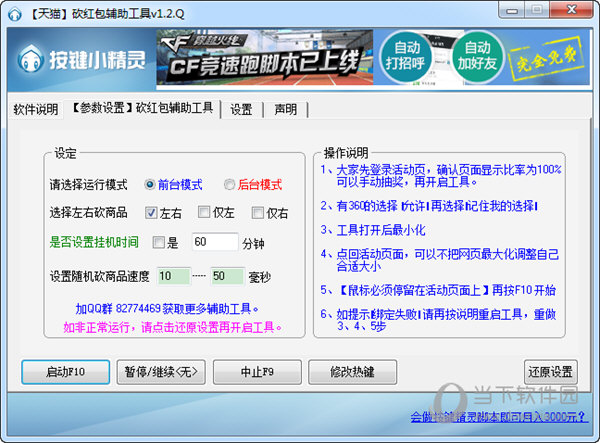Click the minimum speed field showing 10
Image resolution: width=600 pixels, height=443 pixels.
point(173,276)
